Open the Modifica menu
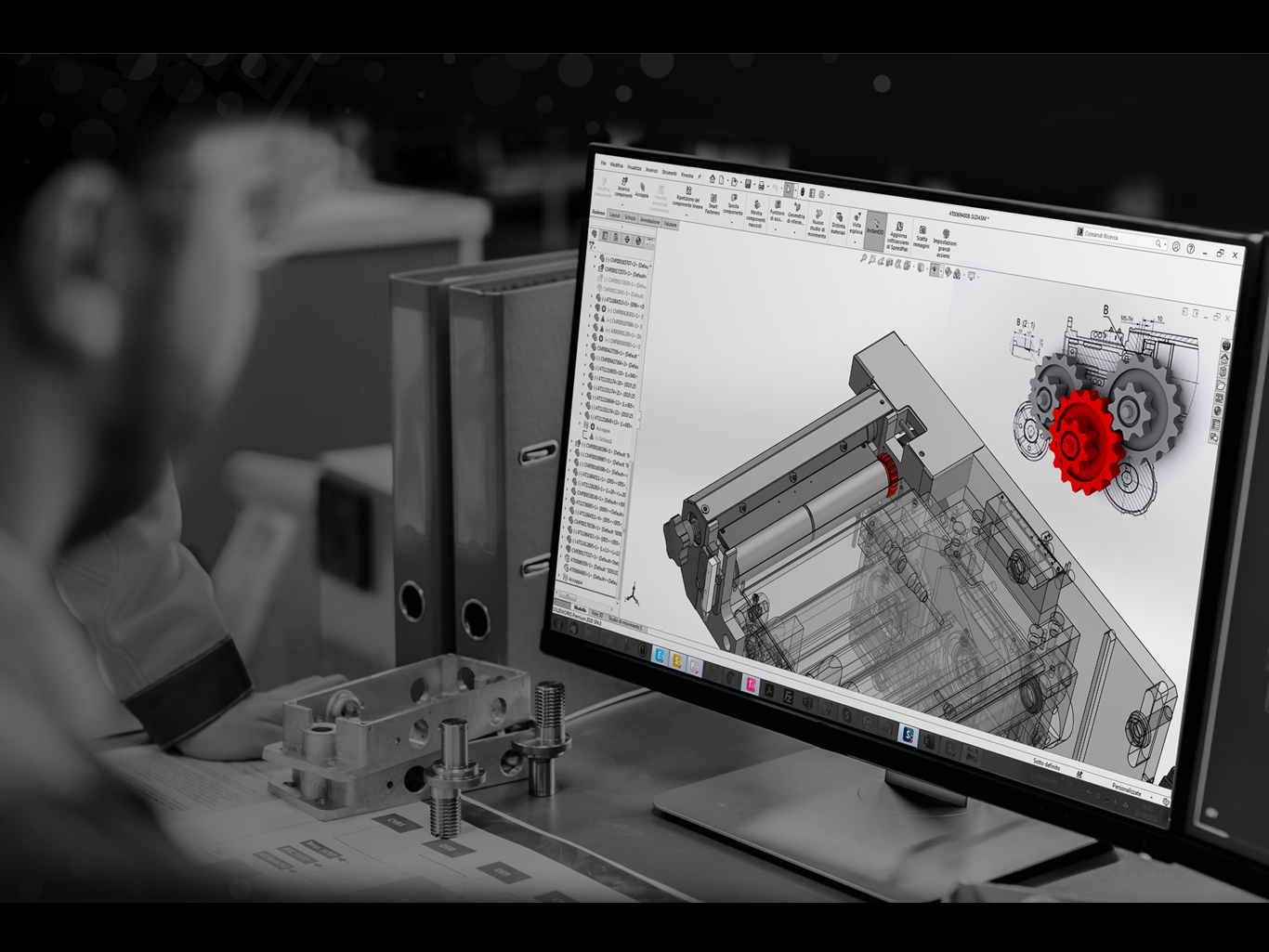This screenshot has width=1269, height=952. click(617, 165)
